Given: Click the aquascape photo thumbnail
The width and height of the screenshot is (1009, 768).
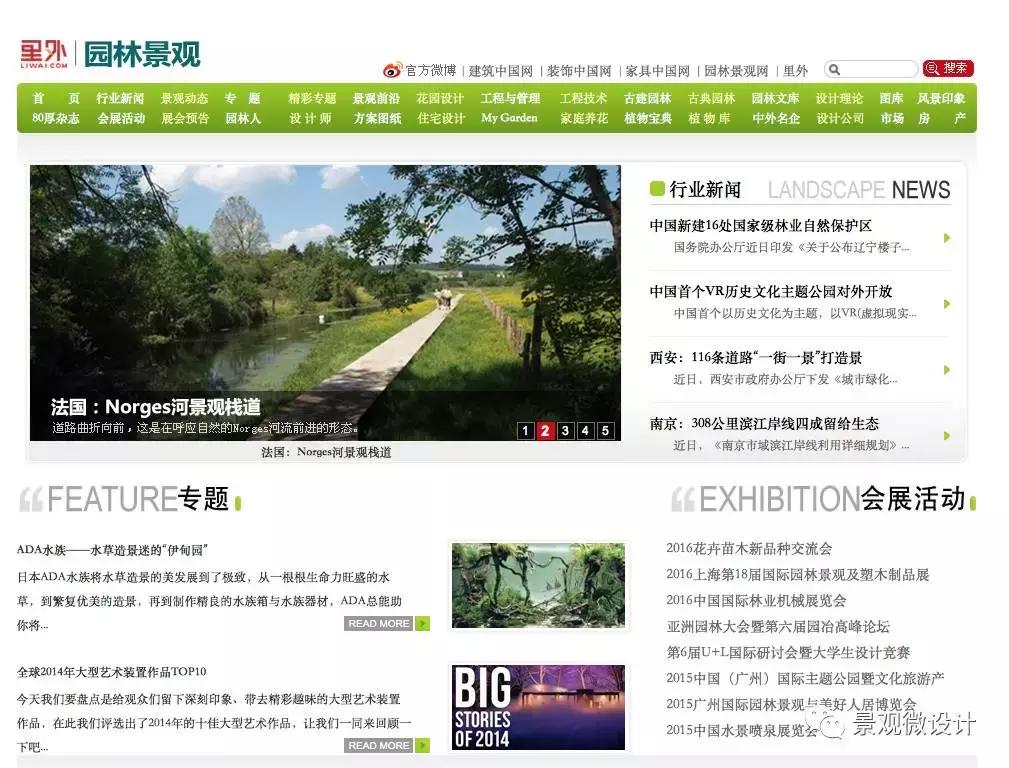Looking at the screenshot, I should pos(537,585).
